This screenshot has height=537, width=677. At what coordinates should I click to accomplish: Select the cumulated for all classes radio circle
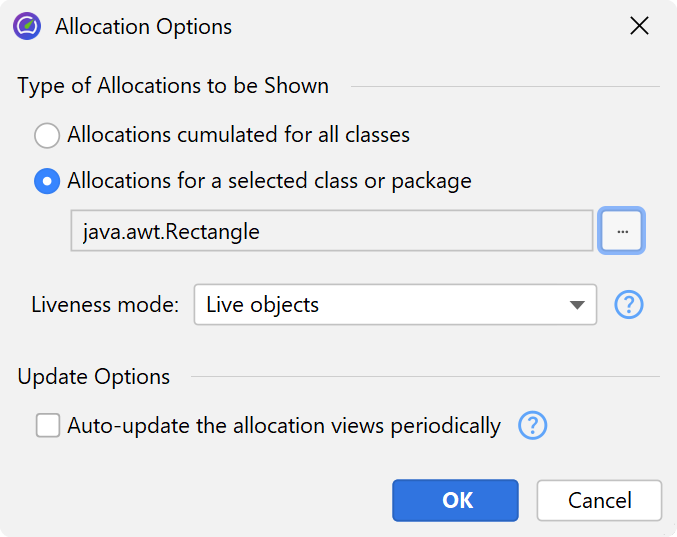[47, 135]
